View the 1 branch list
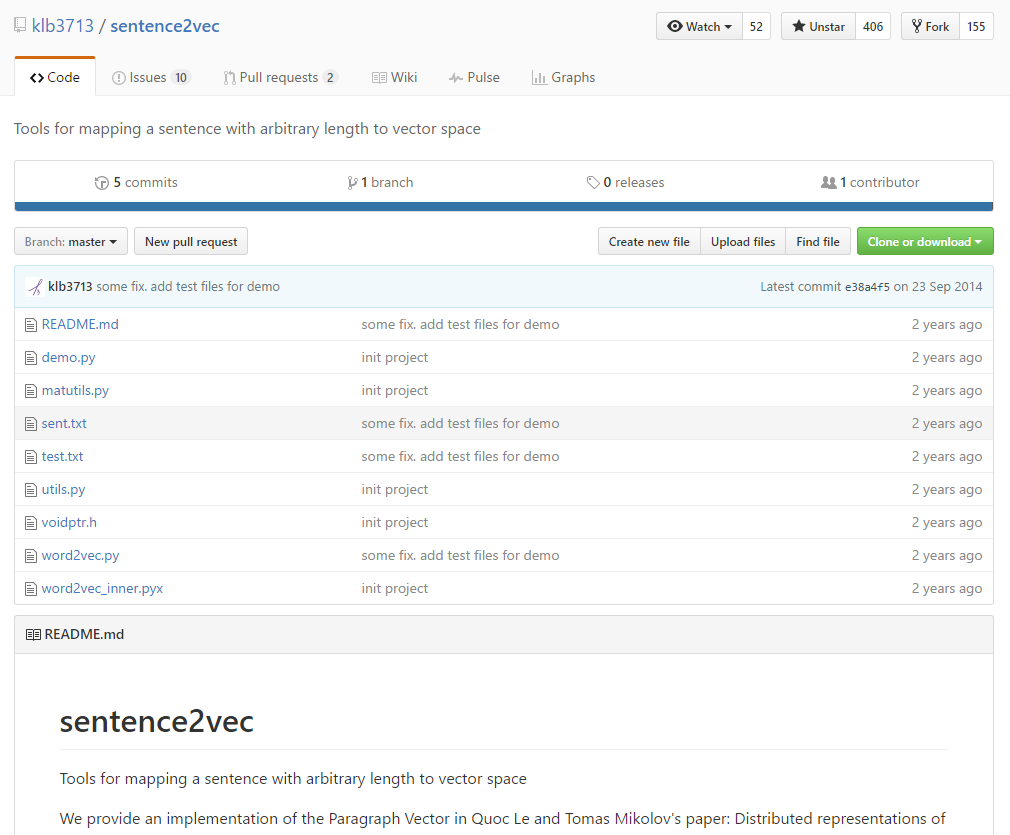The width and height of the screenshot is (1010, 835). click(x=380, y=182)
